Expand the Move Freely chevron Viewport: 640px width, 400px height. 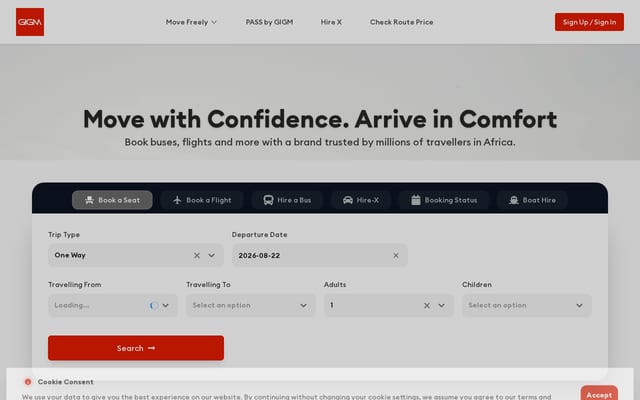pos(213,22)
